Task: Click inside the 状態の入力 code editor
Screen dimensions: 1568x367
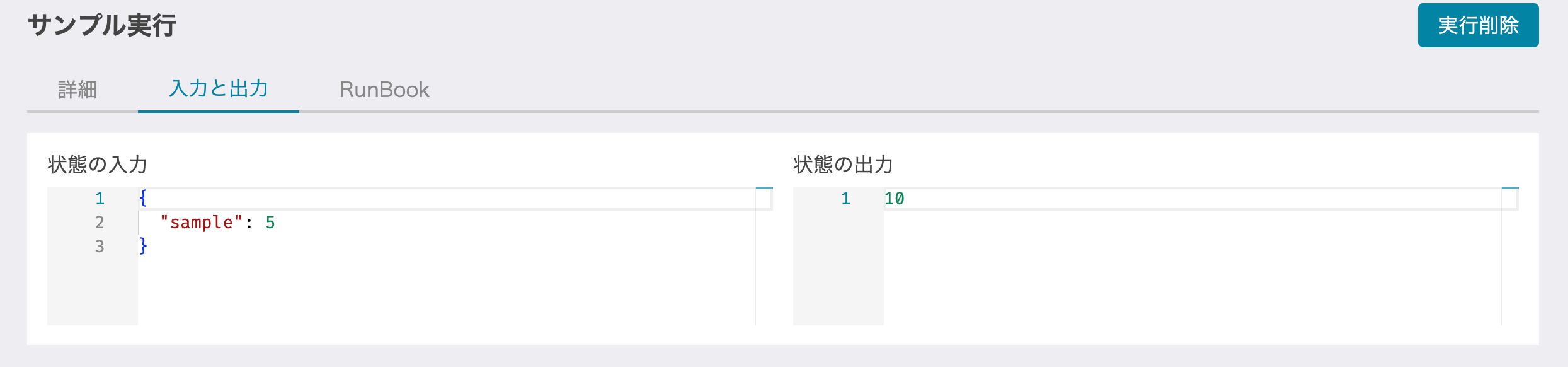Action: click(x=441, y=265)
